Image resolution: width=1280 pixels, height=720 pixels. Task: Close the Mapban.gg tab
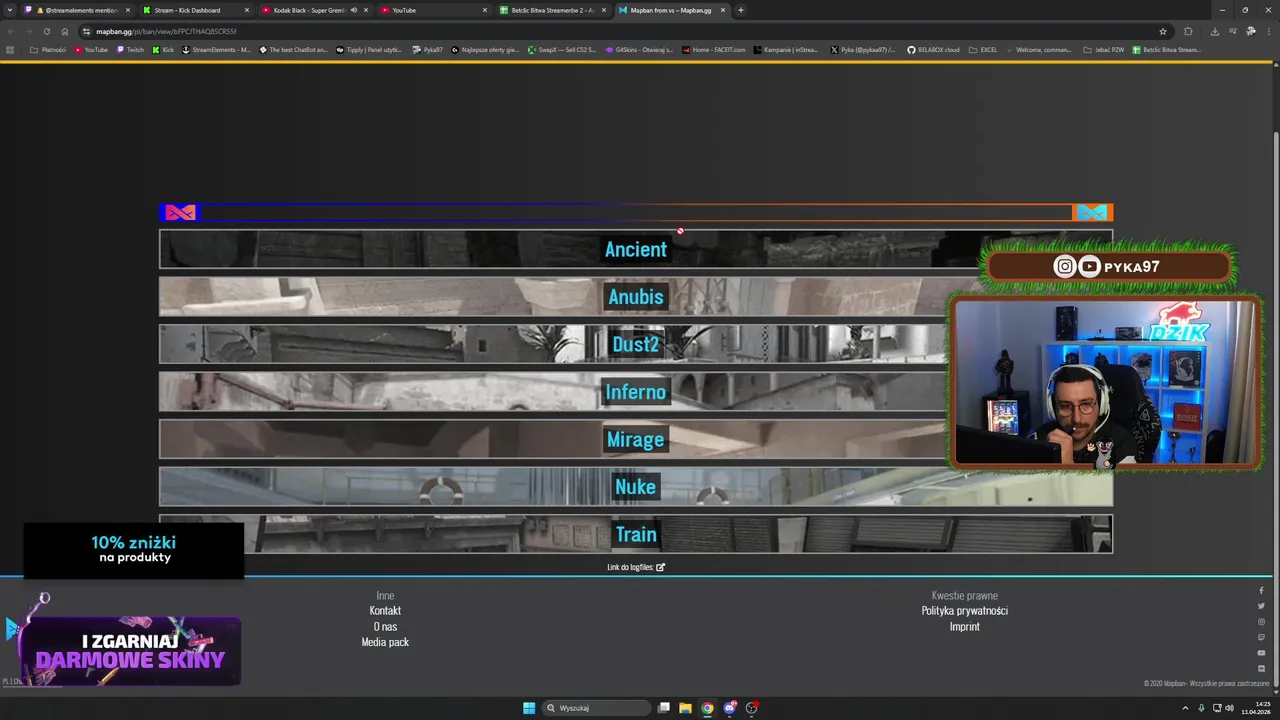(x=723, y=10)
